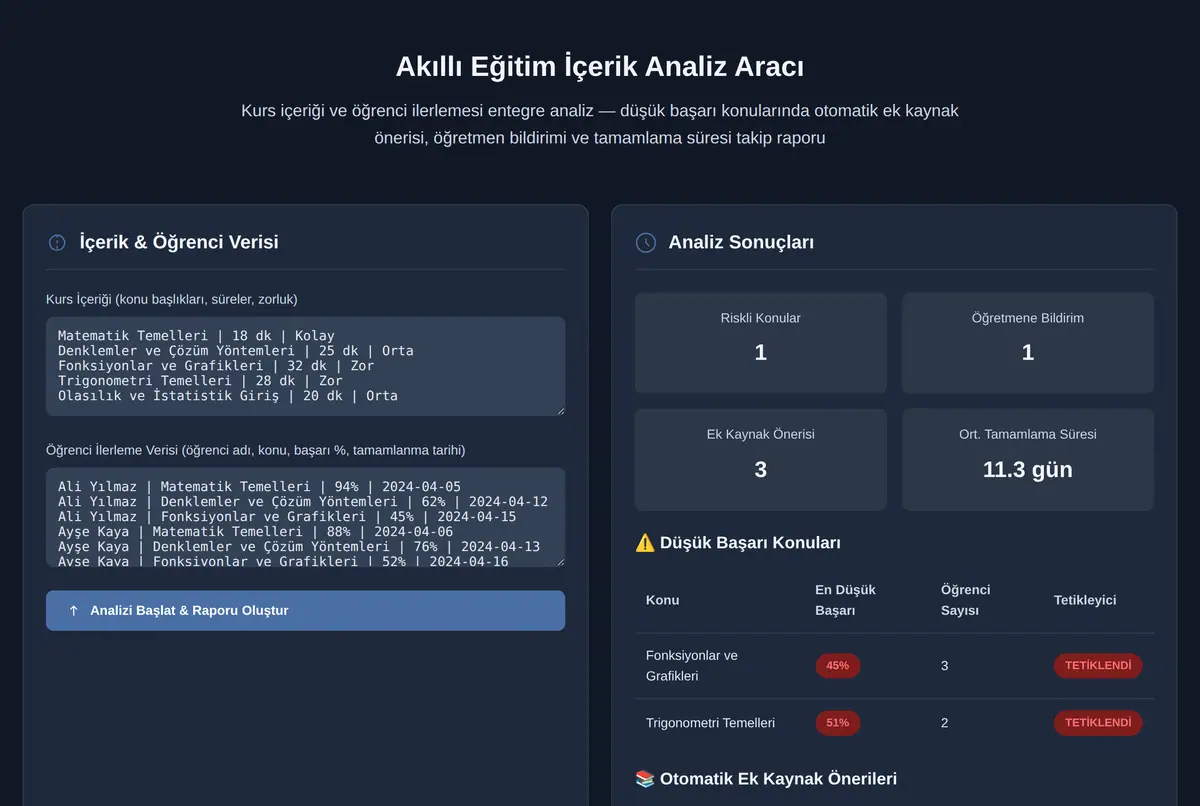Start analysis with Analizi Başlat & Raporu Oluştur
Screen dimensions: 1200x806
tap(305, 610)
